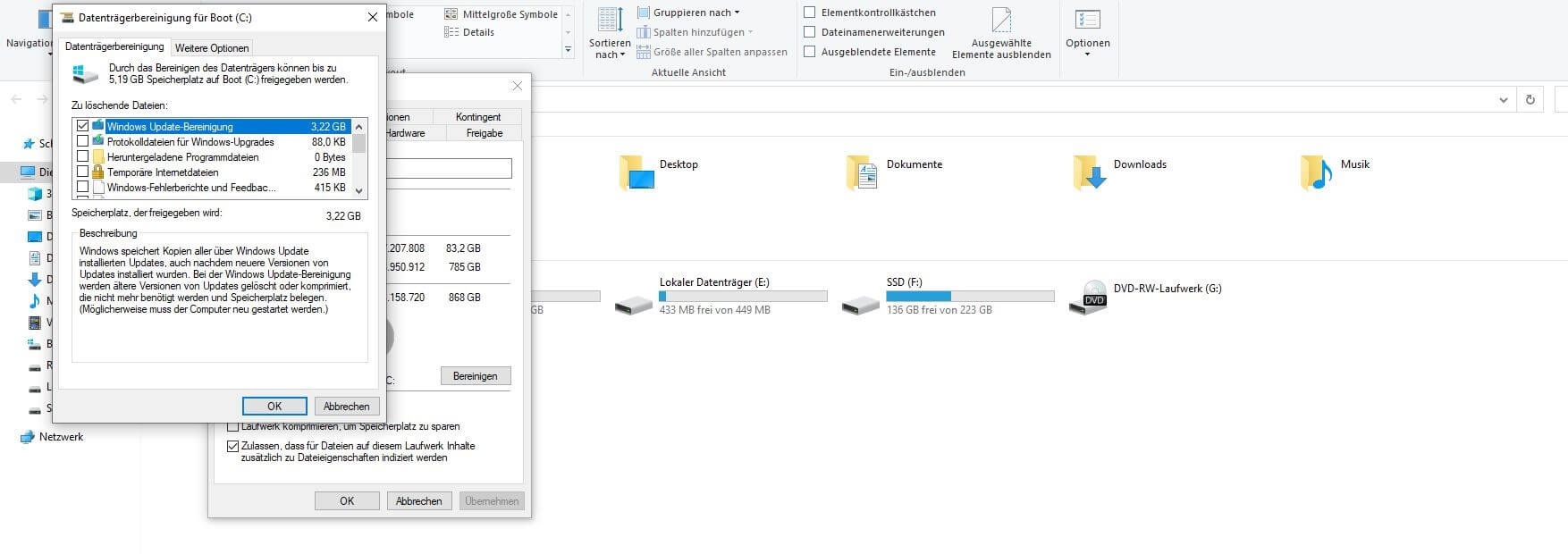Select the DVD-RW-Laufwerk (G:) drive icon
Image resolution: width=1568 pixels, height=554 pixels.
coord(1089,298)
